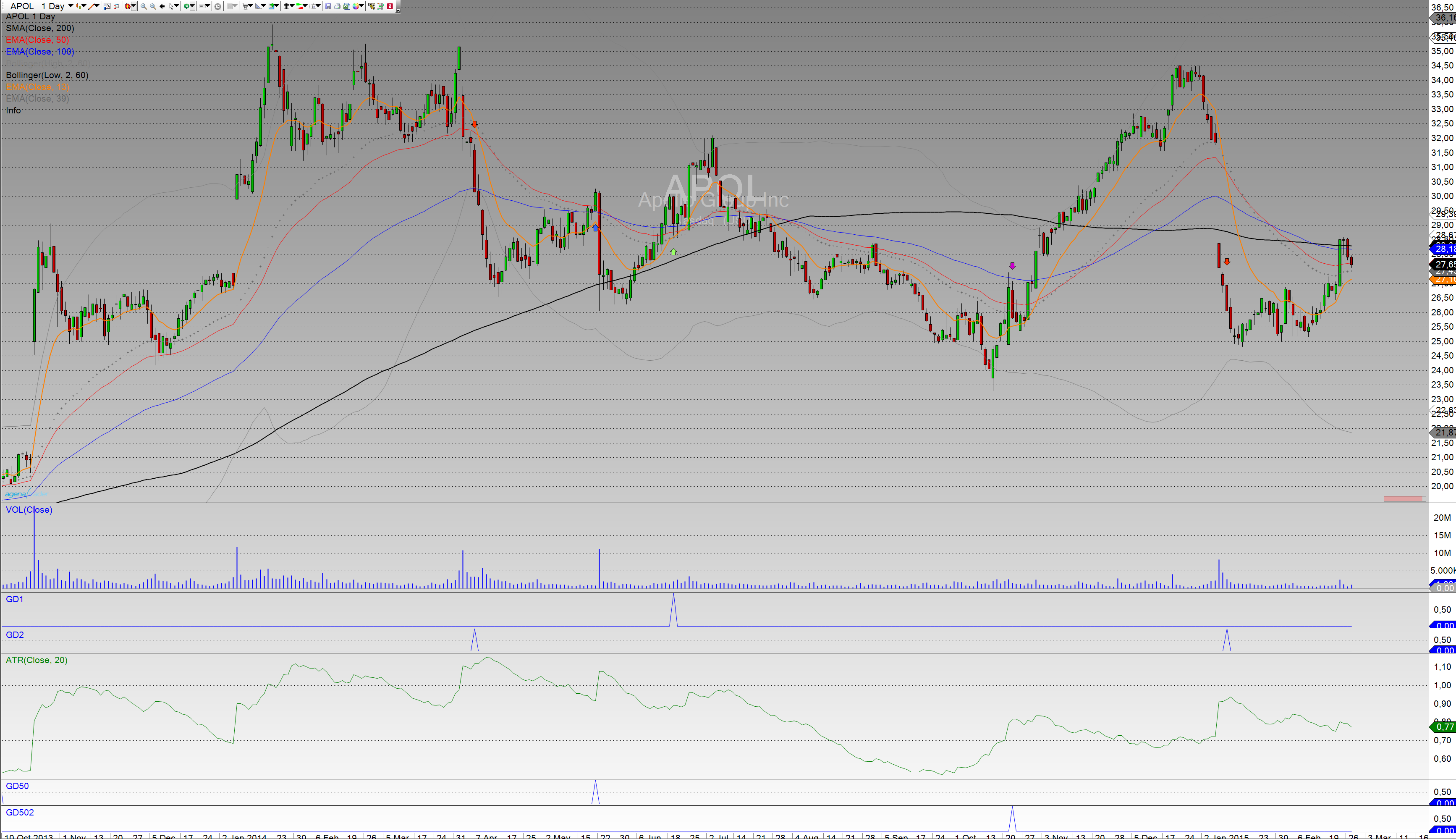Open the indicators chart icon

point(107,6)
